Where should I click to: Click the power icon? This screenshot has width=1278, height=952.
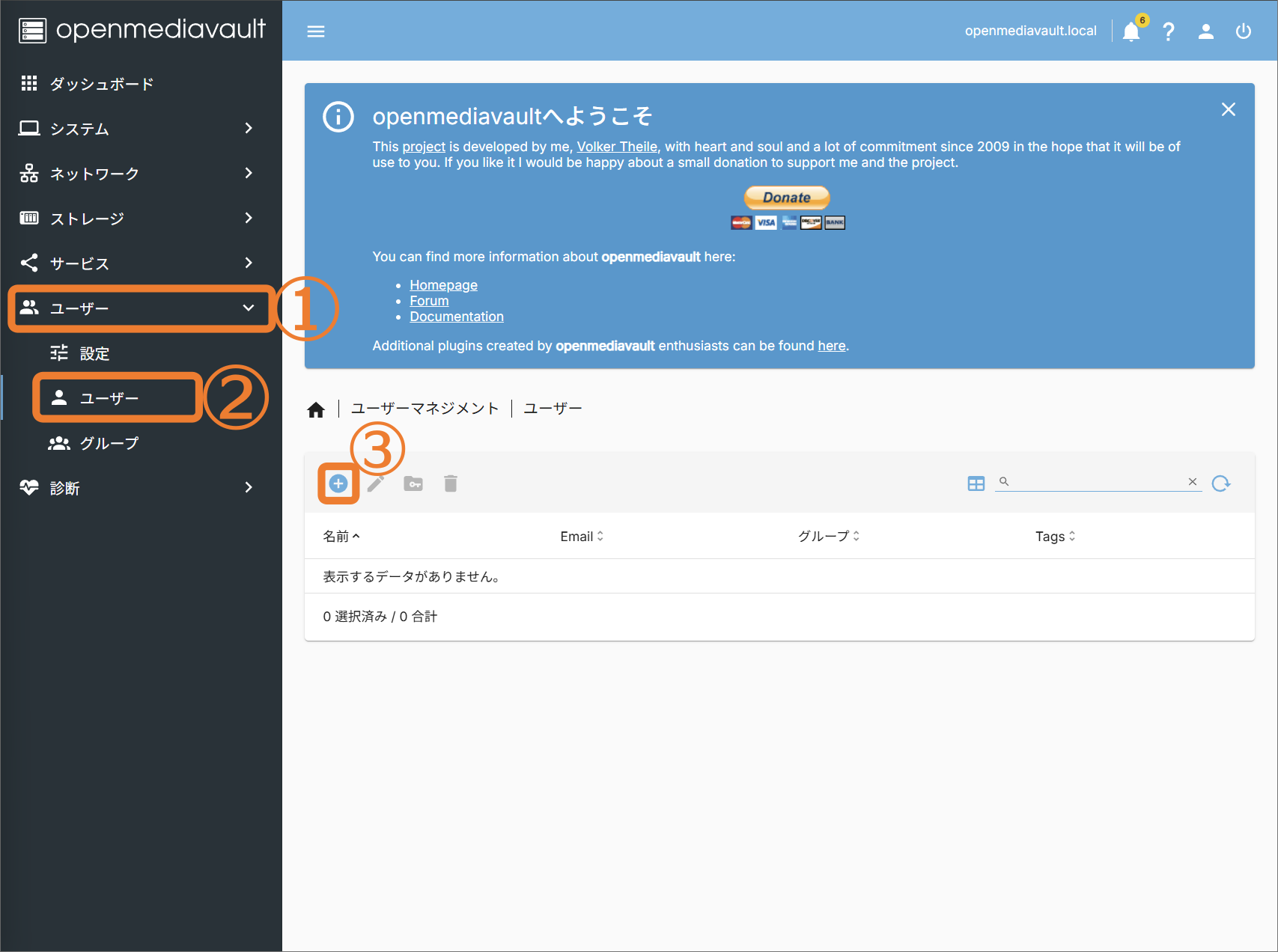tap(1244, 31)
